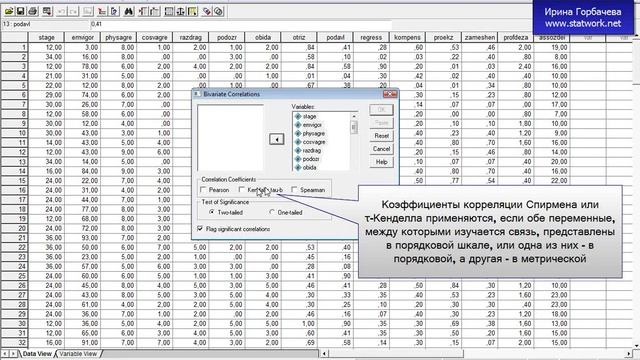Click the Go to Case toolbar icon
The height and width of the screenshot is (360, 640).
(x=102, y=11)
